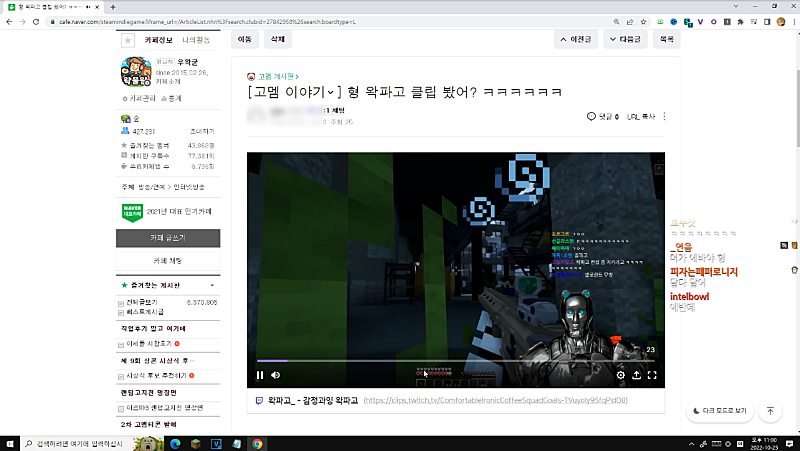This screenshot has width=800, height=451.
Task: Open Microsoft Edge from taskbar
Action: pos(175,444)
